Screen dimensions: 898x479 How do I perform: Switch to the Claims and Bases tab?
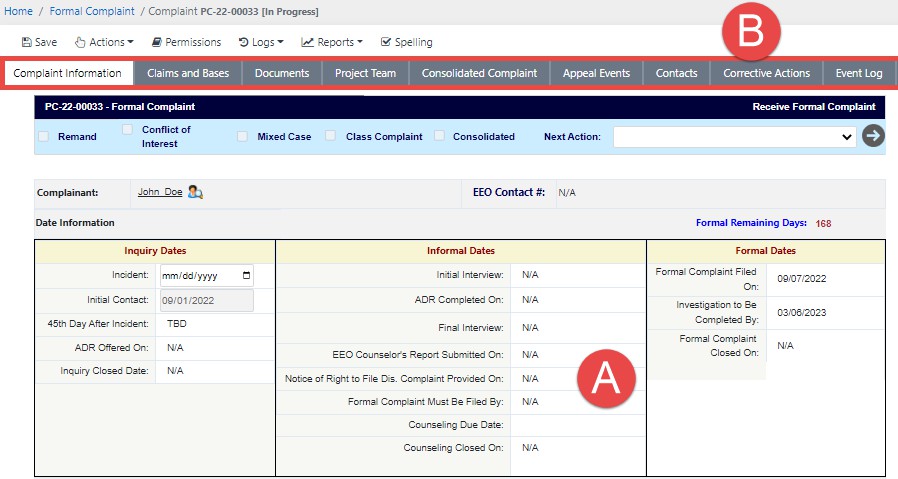tap(188, 73)
